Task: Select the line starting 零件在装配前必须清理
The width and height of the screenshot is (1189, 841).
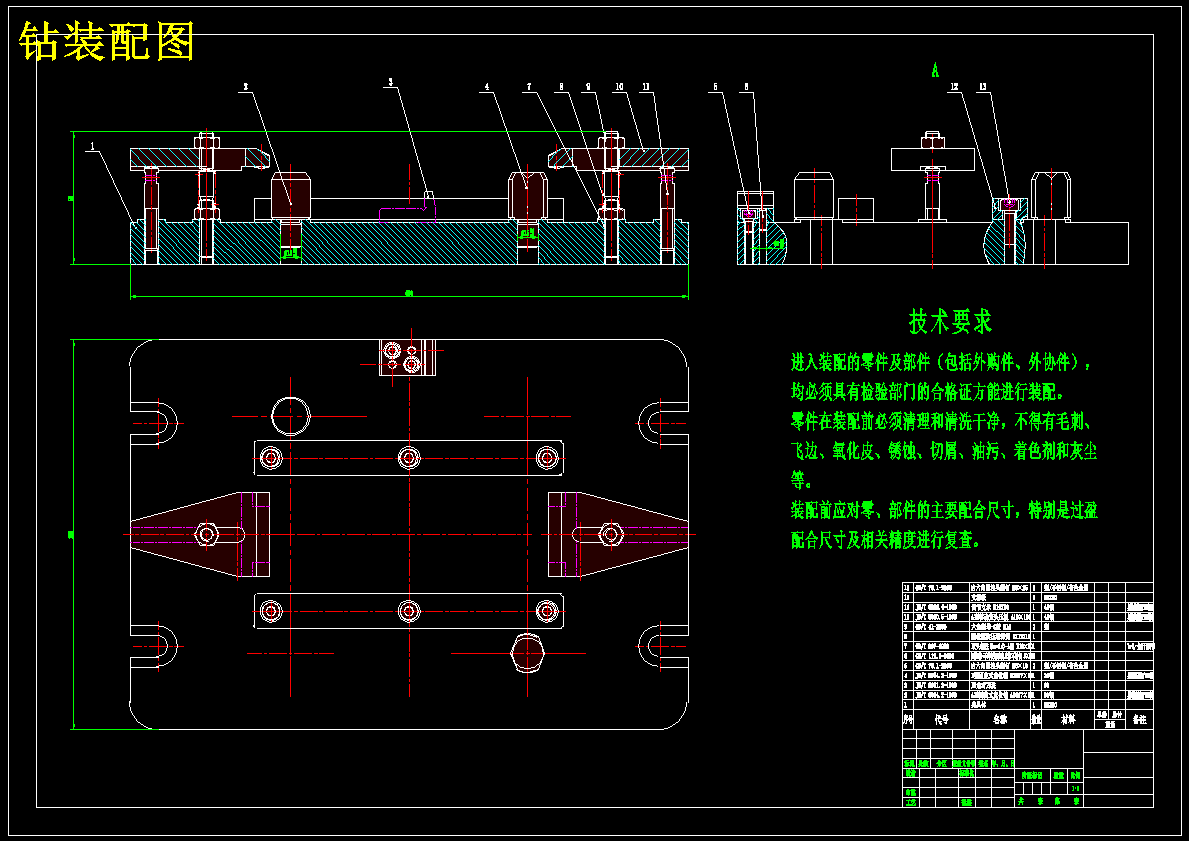Action: [x=940, y=421]
